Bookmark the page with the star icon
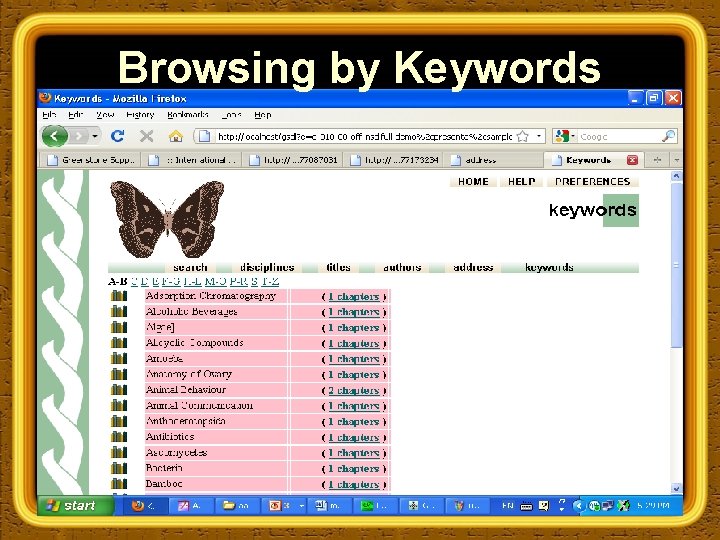Image resolution: width=720 pixels, height=540 pixels. [x=523, y=136]
